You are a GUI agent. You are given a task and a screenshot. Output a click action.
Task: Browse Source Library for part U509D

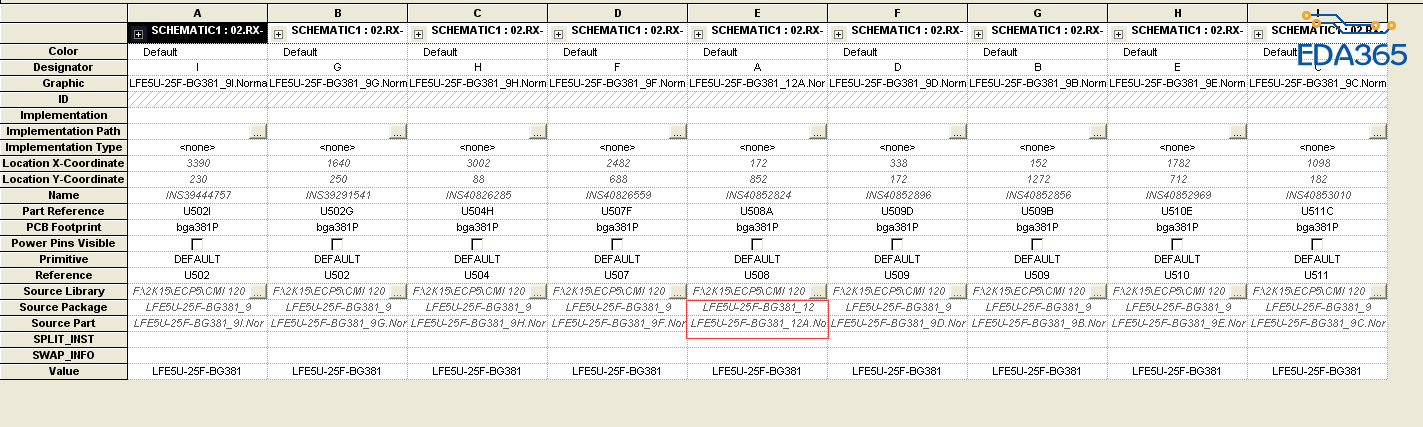[958, 291]
